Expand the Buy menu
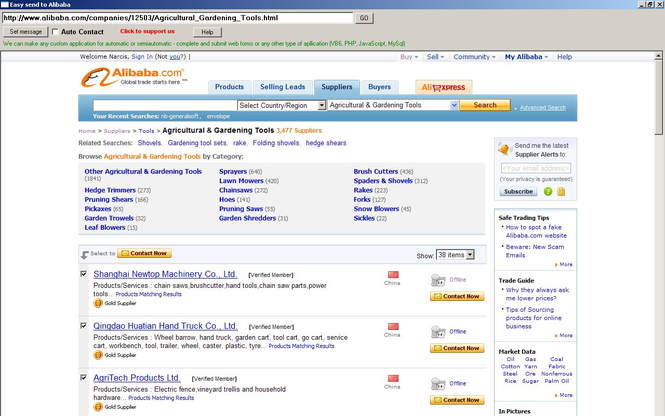 [x=409, y=57]
